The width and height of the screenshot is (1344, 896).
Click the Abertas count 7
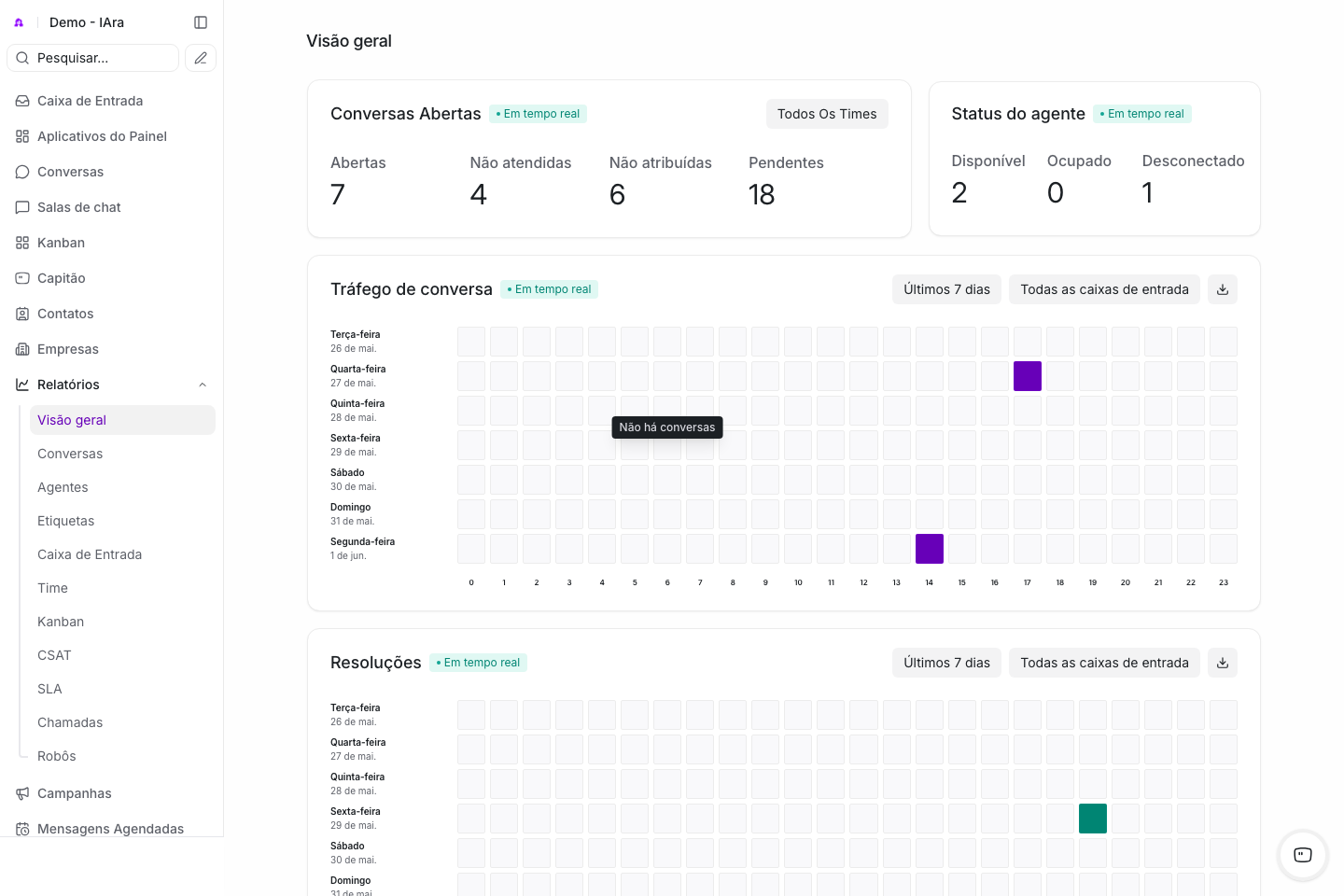click(x=338, y=194)
